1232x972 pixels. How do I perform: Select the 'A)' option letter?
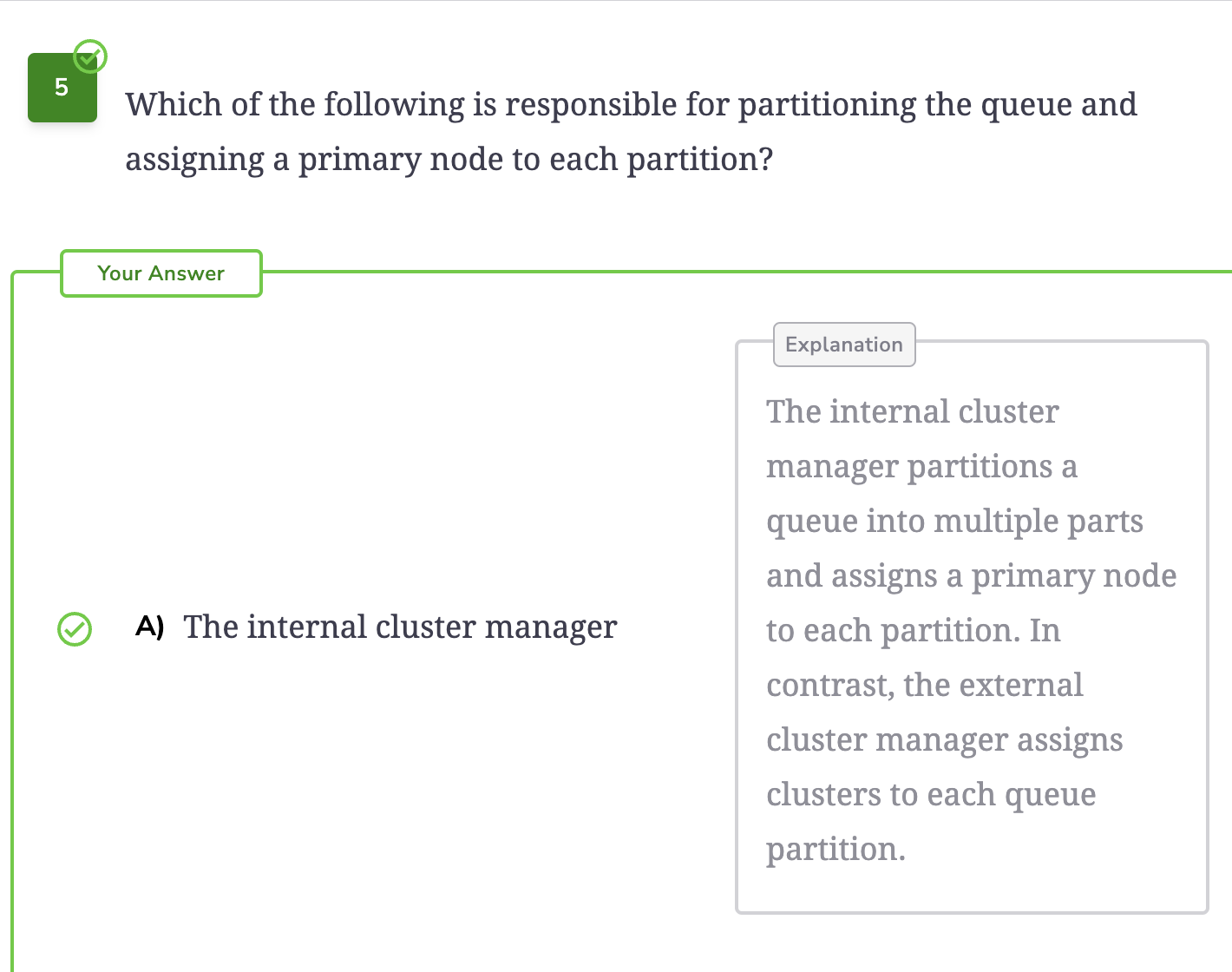(150, 627)
